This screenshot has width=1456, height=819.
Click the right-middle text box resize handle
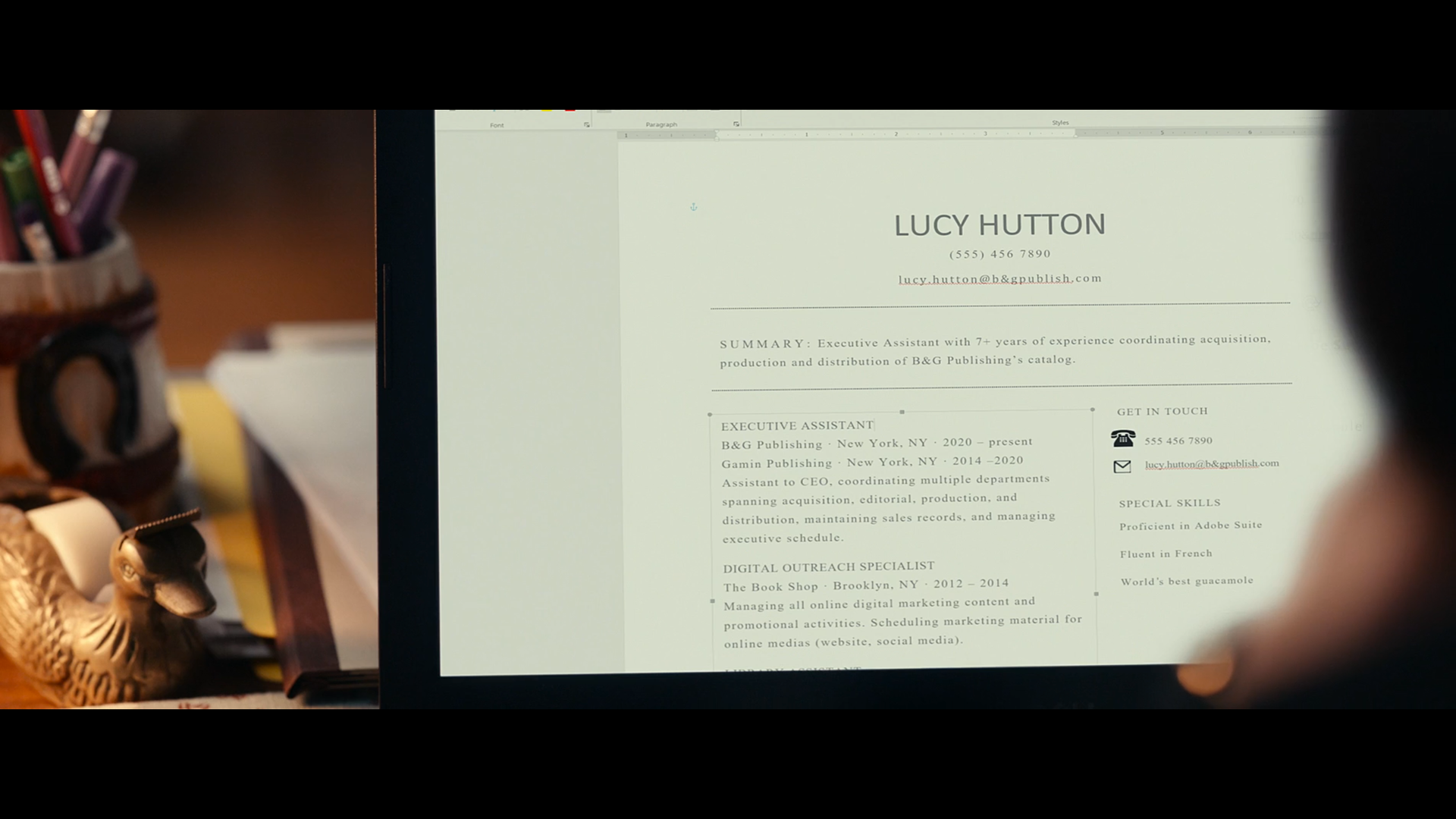(1097, 594)
